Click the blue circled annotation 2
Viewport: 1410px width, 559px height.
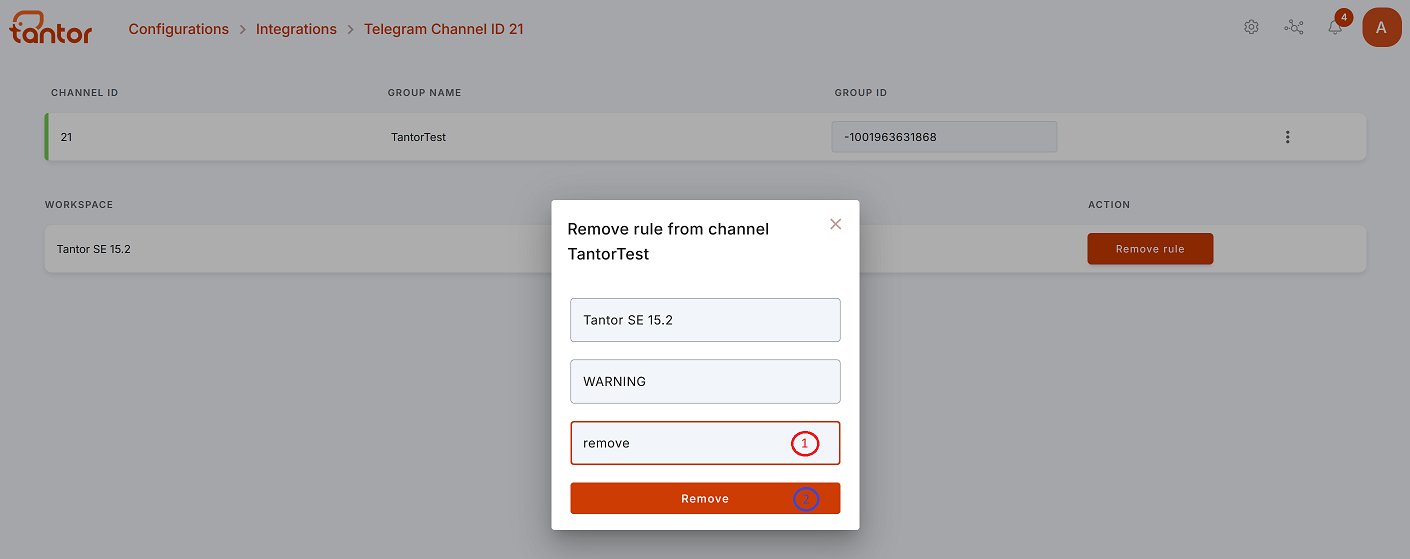(806, 499)
